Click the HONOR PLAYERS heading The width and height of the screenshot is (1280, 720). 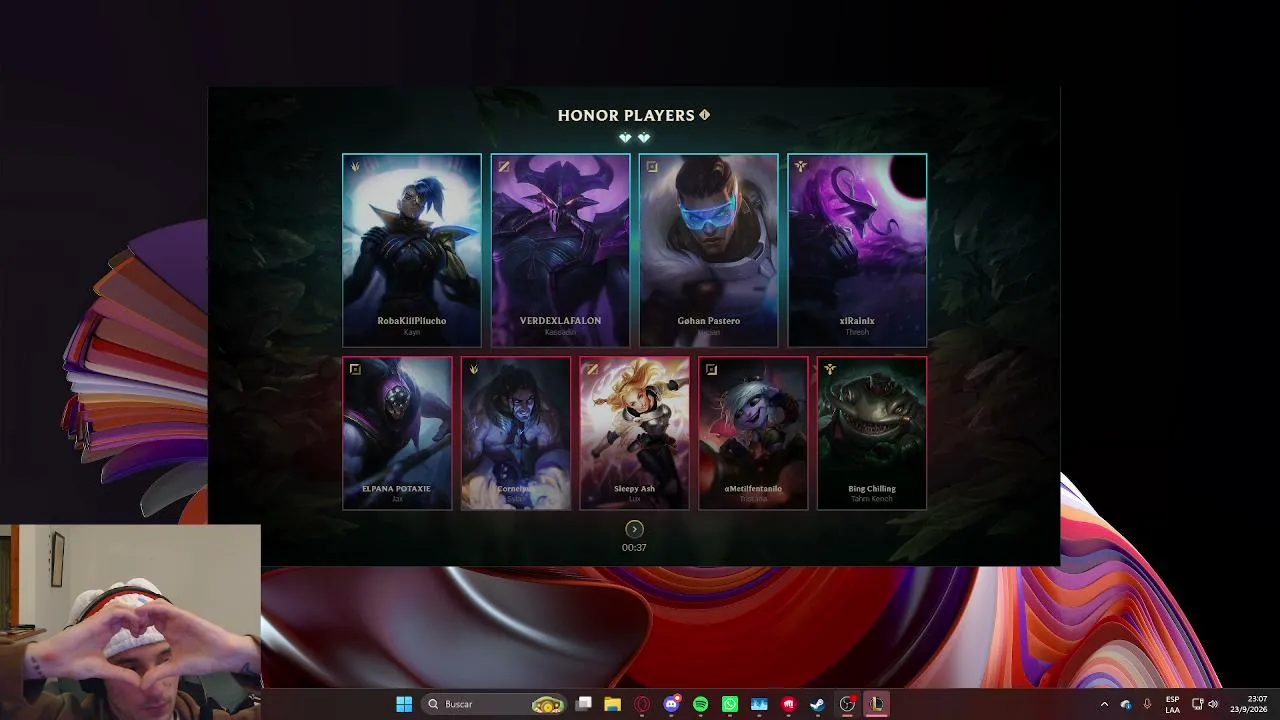[x=626, y=115]
